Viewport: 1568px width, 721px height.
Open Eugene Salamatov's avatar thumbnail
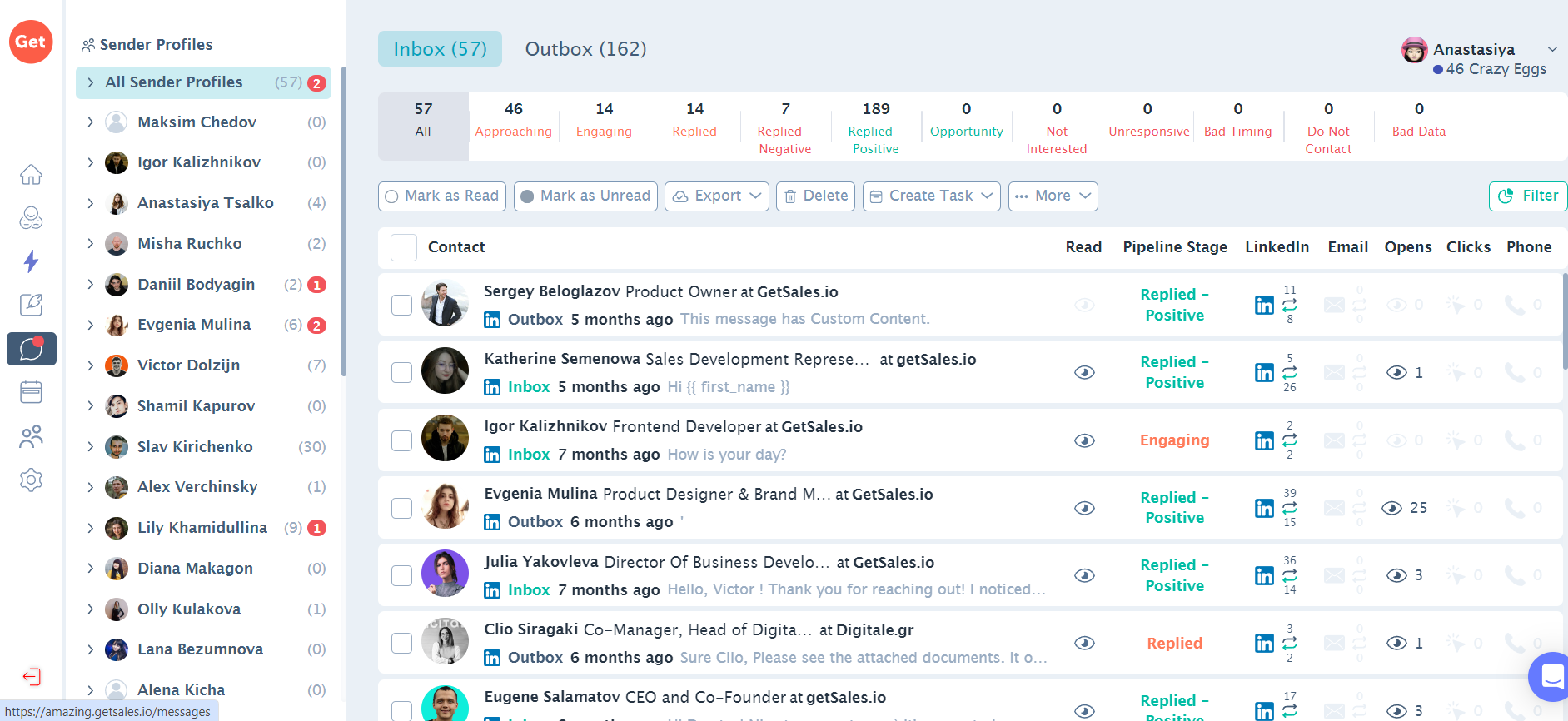pos(446,704)
